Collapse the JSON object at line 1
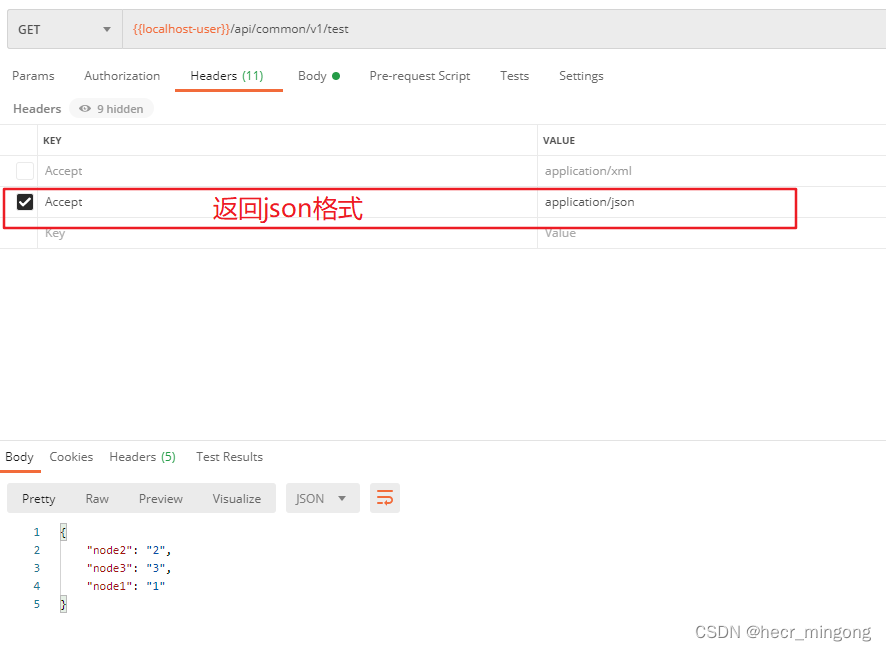Image resolution: width=886 pixels, height=651 pixels. coord(63,532)
